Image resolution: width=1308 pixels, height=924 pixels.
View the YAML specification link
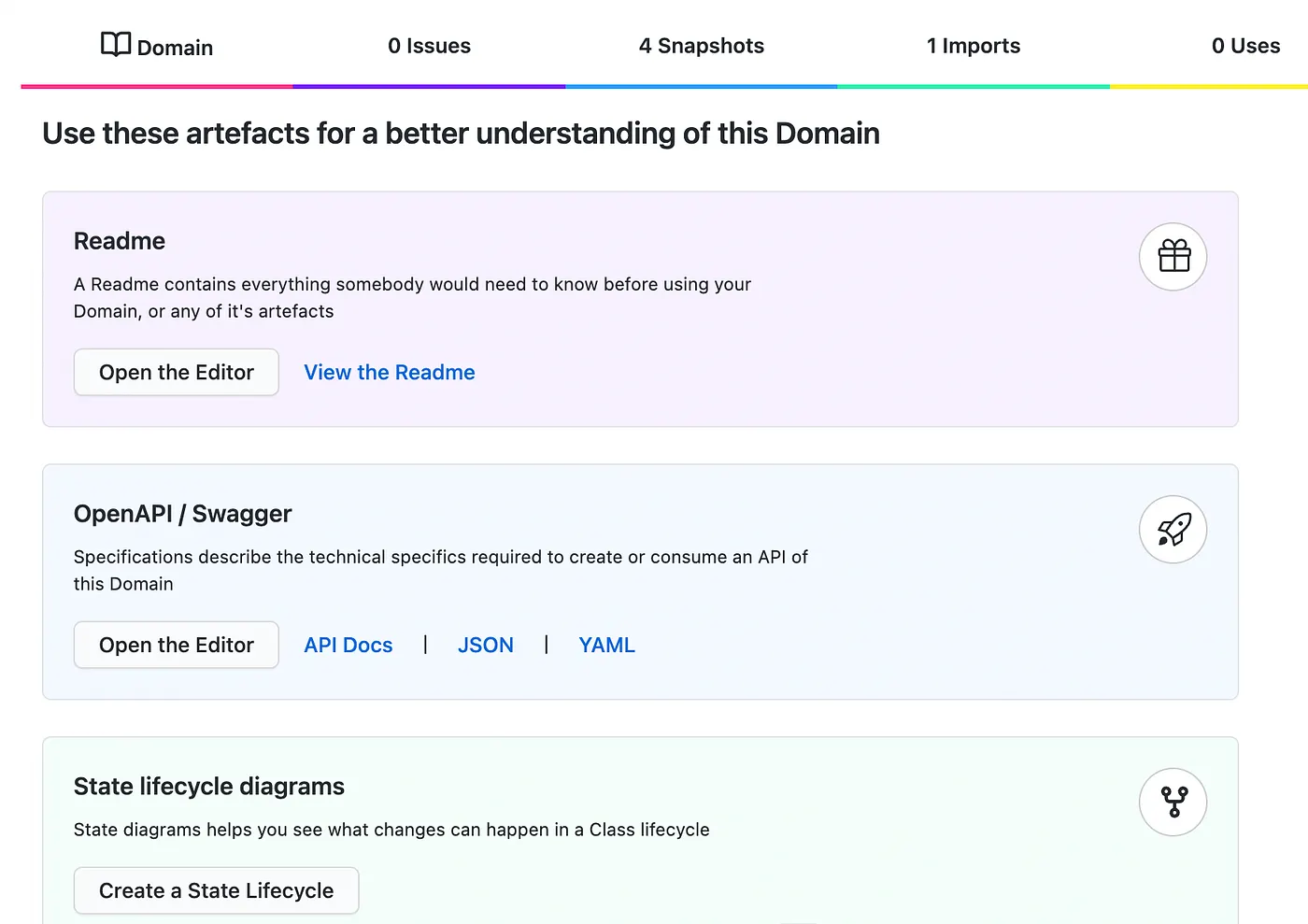click(607, 645)
